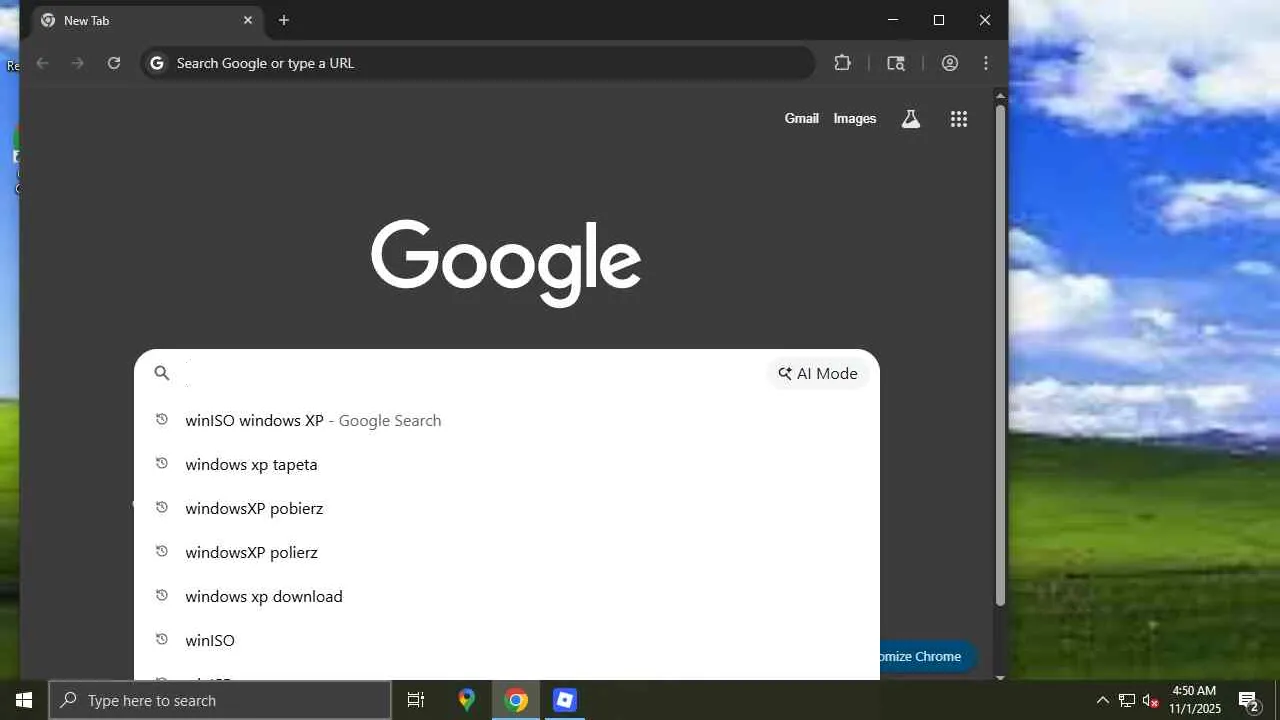Click the muted volume tray icon
The width and height of the screenshot is (1280, 720).
tap(1150, 700)
